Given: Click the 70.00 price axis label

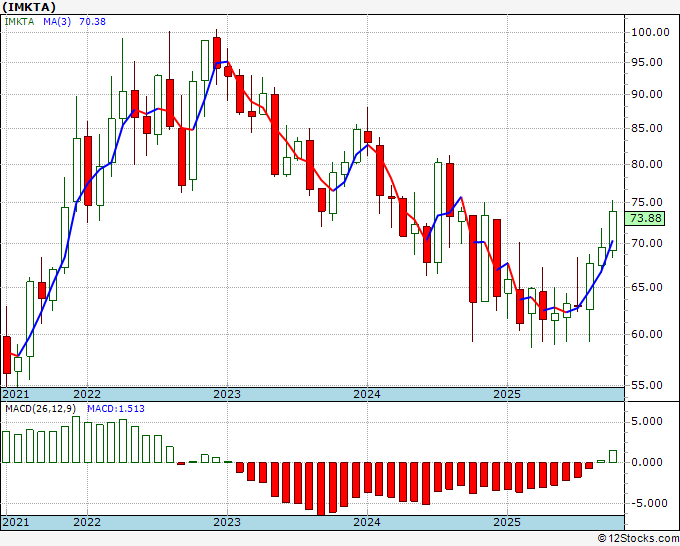Looking at the screenshot, I should 647,243.
